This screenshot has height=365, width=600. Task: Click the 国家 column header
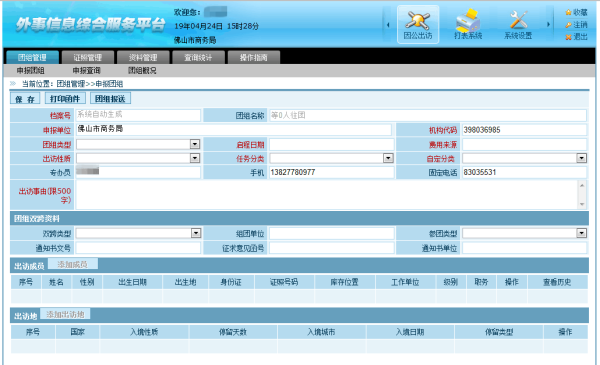pos(78,332)
